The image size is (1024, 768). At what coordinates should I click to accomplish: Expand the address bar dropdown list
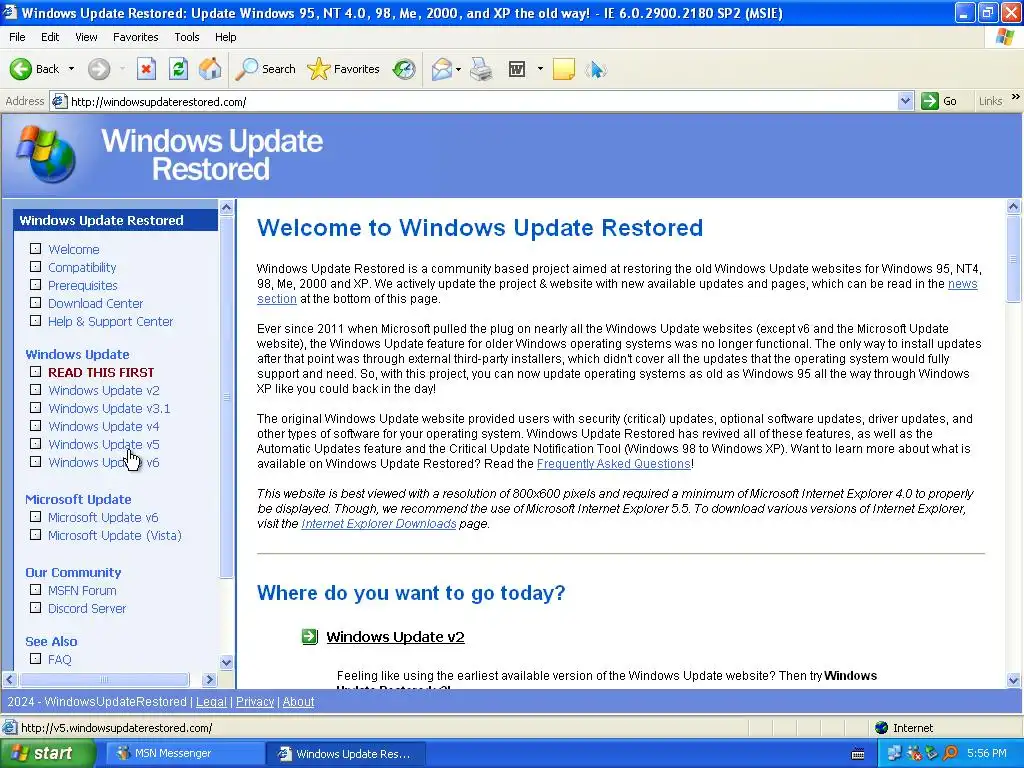coord(905,101)
